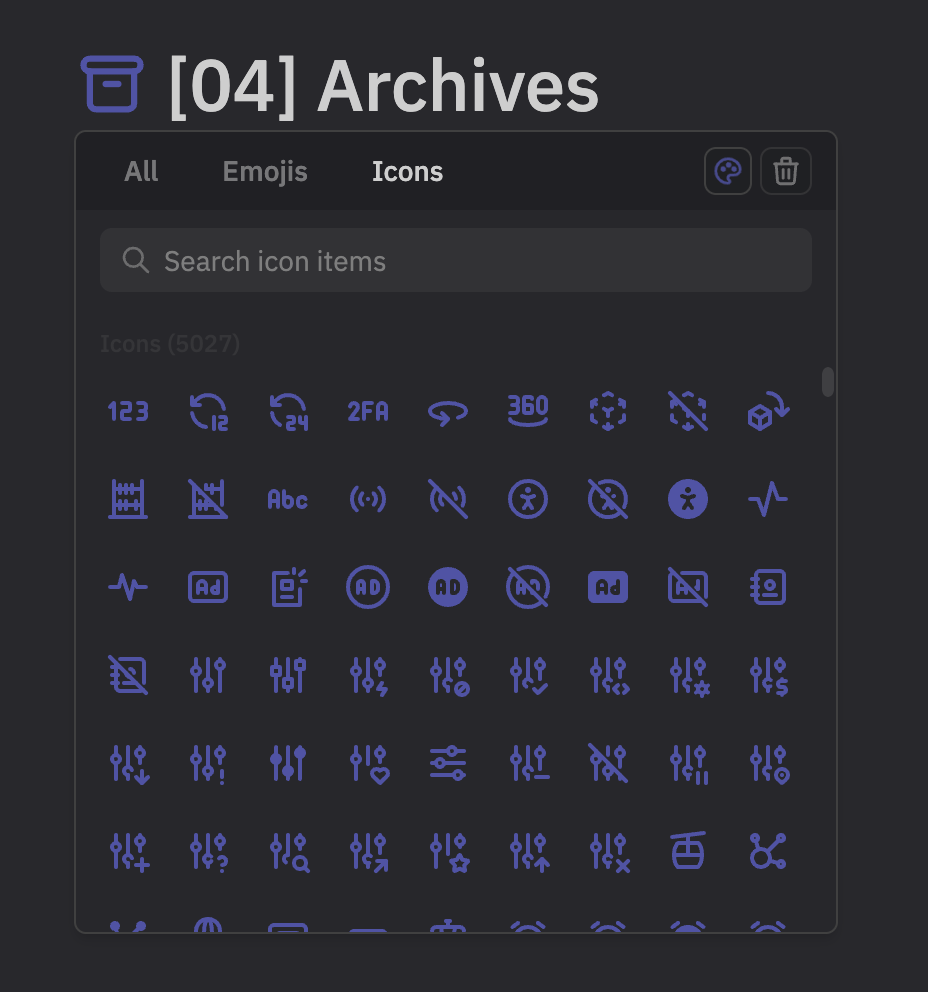Select the 123 numbers icon
928x992 pixels.
pyautogui.click(x=128, y=410)
